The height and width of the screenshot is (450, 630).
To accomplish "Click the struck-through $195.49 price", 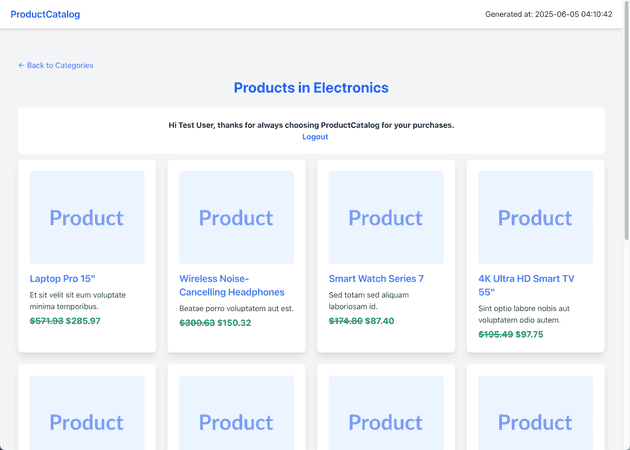I will 495,335.
